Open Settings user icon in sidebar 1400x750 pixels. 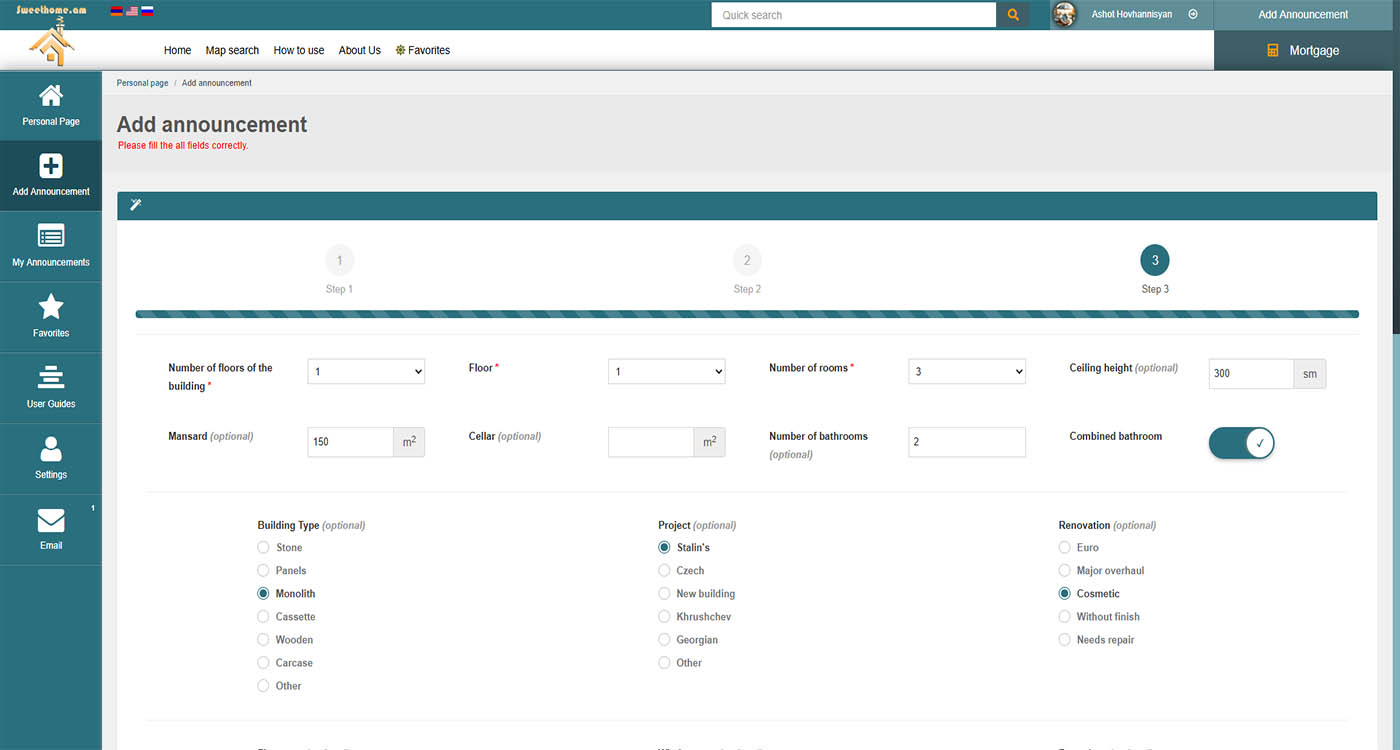pyautogui.click(x=51, y=449)
